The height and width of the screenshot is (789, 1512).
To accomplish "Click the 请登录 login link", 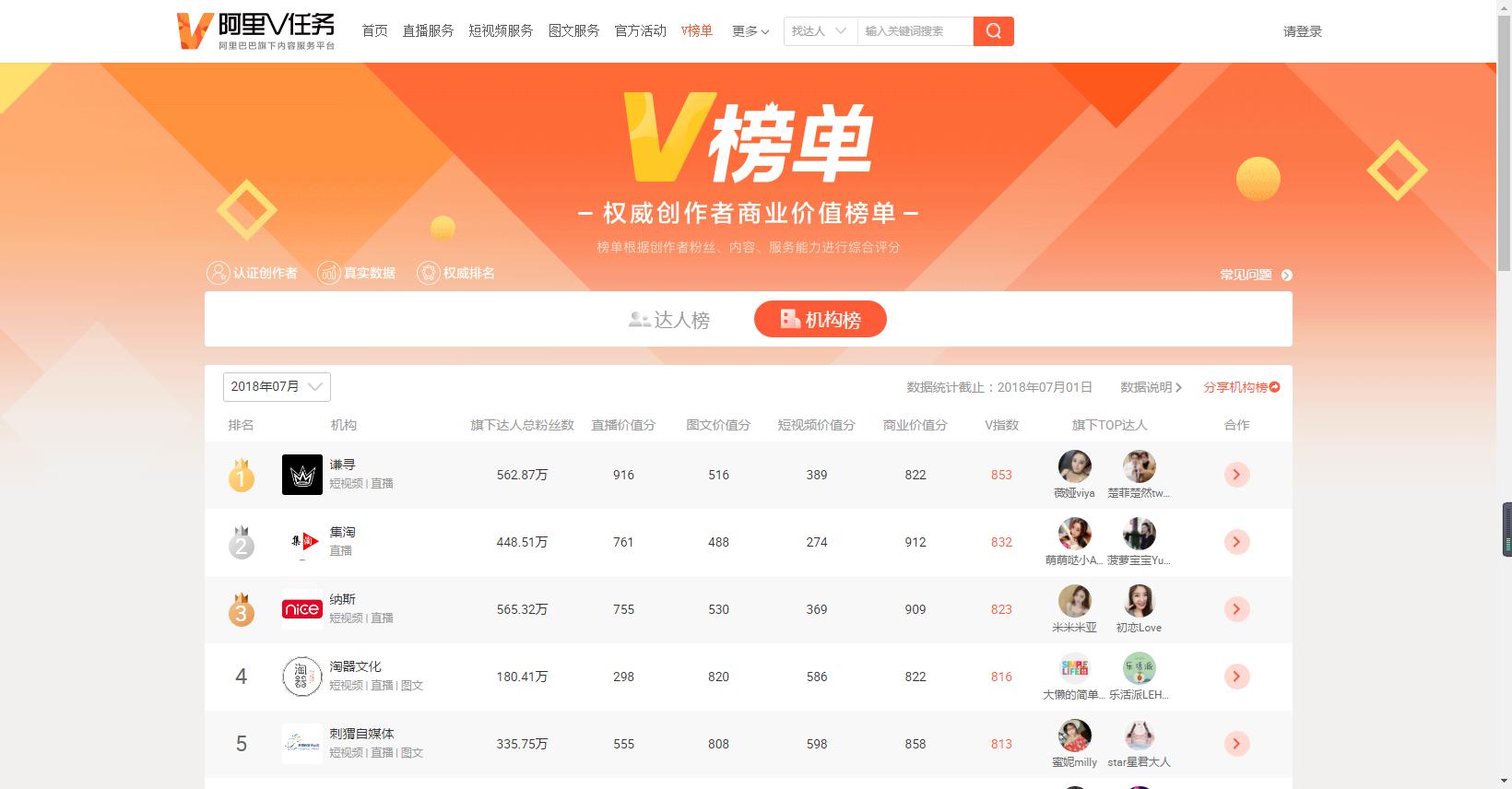I will [1302, 31].
